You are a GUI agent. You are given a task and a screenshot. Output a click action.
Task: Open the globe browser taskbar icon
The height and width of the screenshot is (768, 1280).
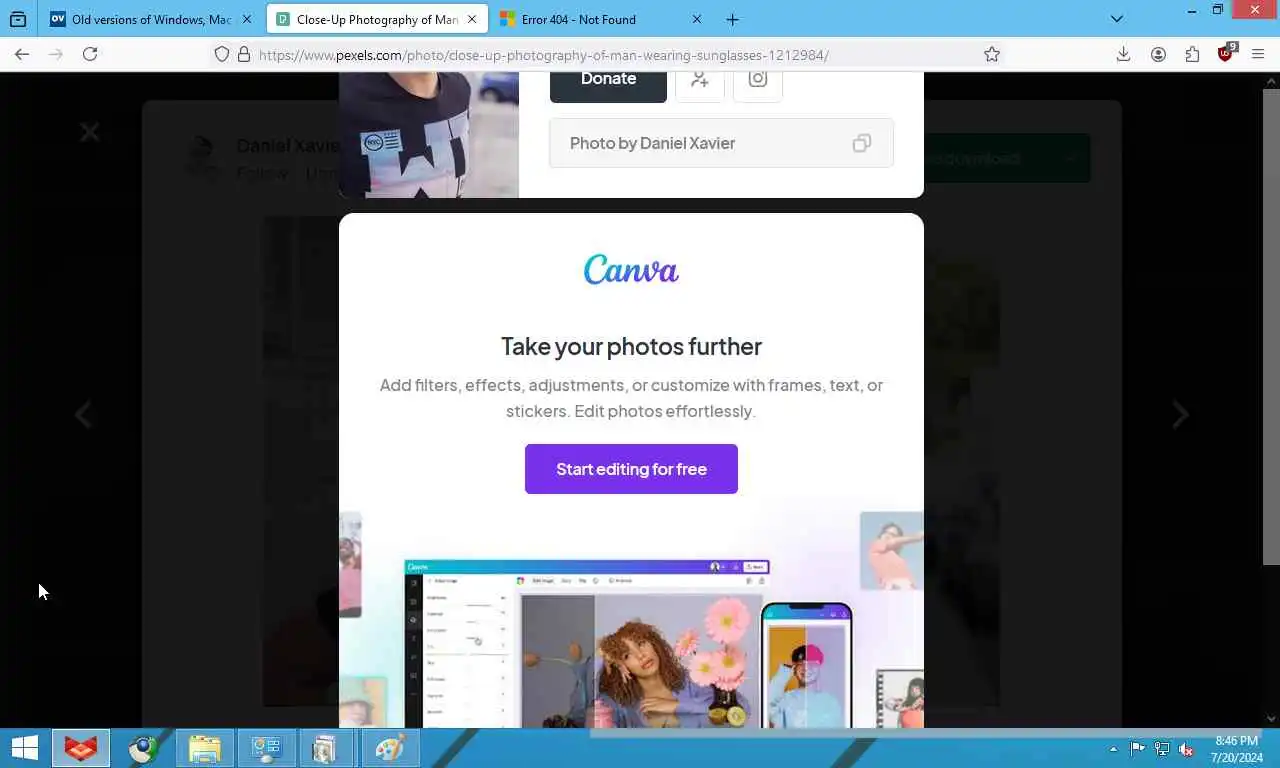[x=143, y=748]
